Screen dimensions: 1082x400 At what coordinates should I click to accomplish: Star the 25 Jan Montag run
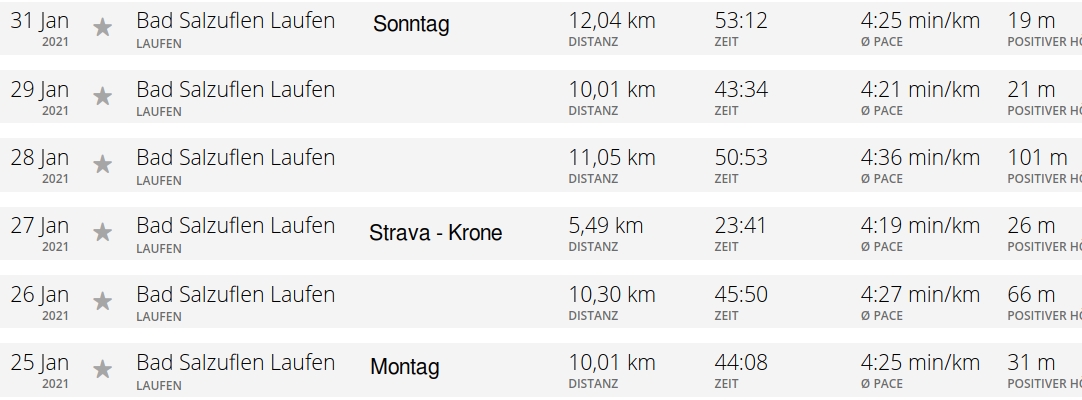(102, 370)
